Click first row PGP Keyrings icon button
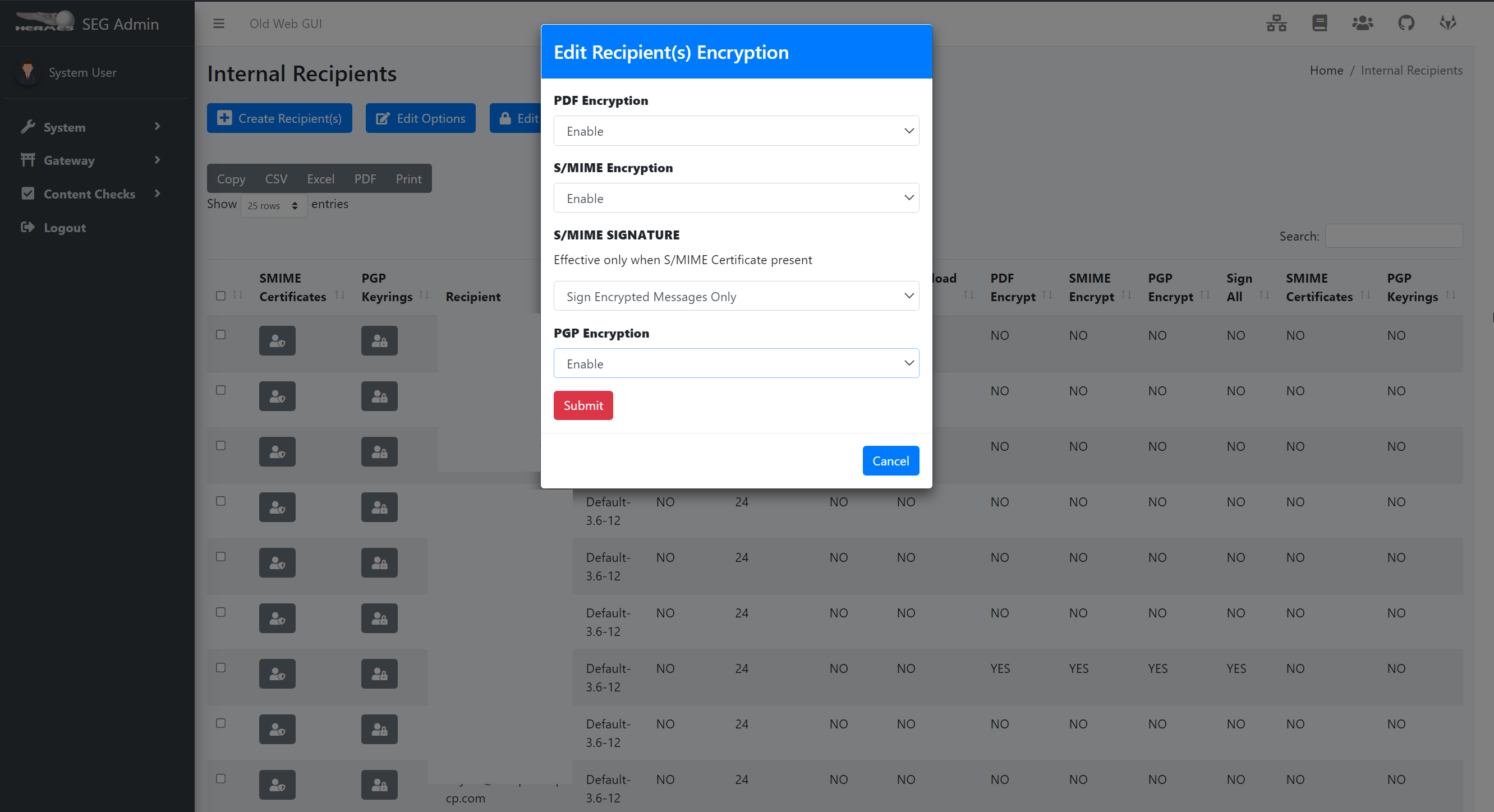Screen dimensions: 1494x812 [x=379, y=341]
